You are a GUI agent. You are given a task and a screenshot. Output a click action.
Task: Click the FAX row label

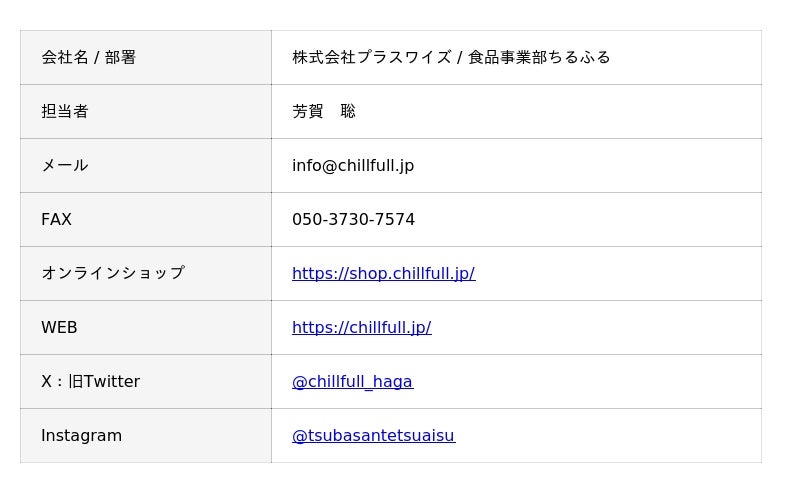click(56, 219)
